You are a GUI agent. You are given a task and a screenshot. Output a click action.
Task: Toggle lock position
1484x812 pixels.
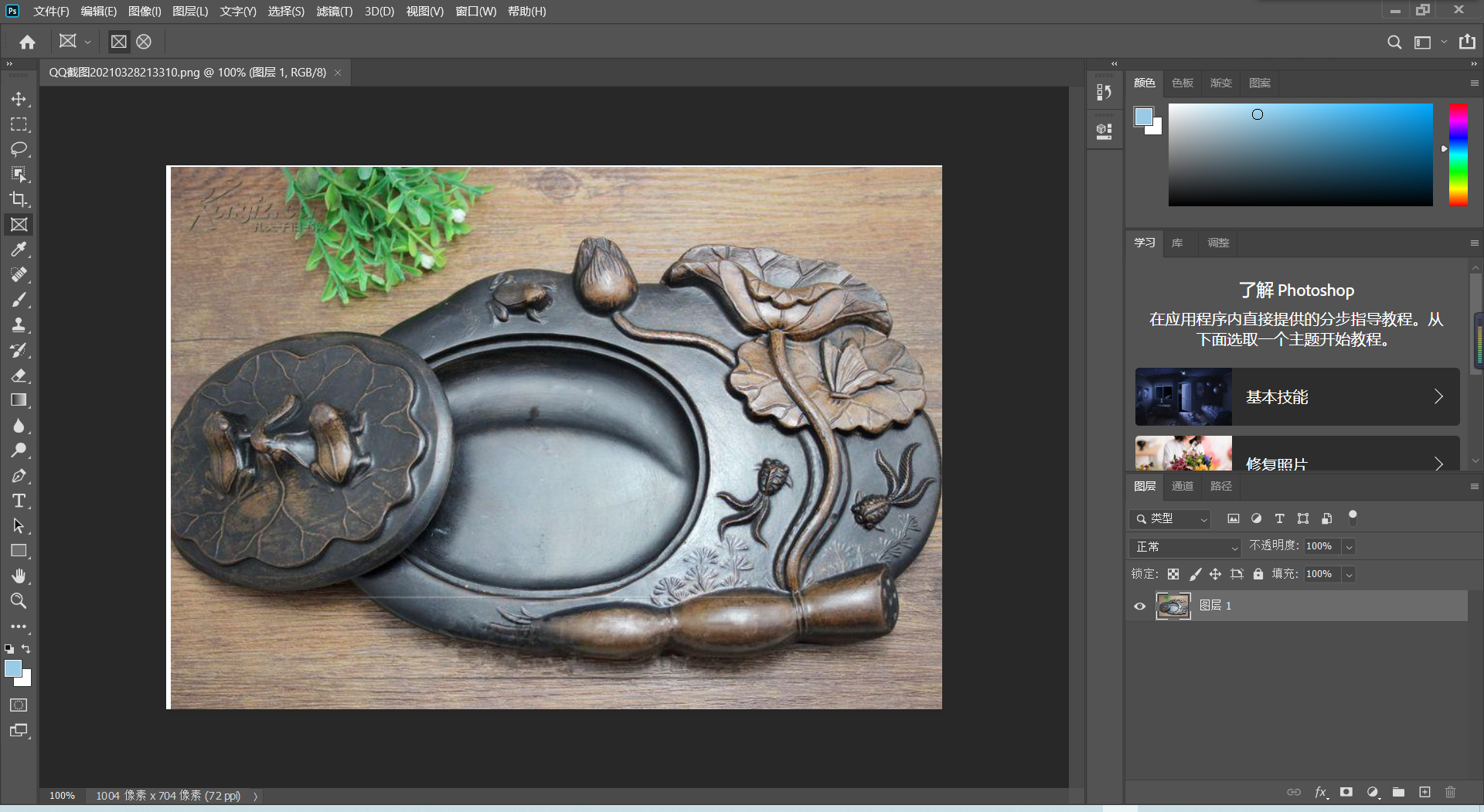[x=1215, y=574]
